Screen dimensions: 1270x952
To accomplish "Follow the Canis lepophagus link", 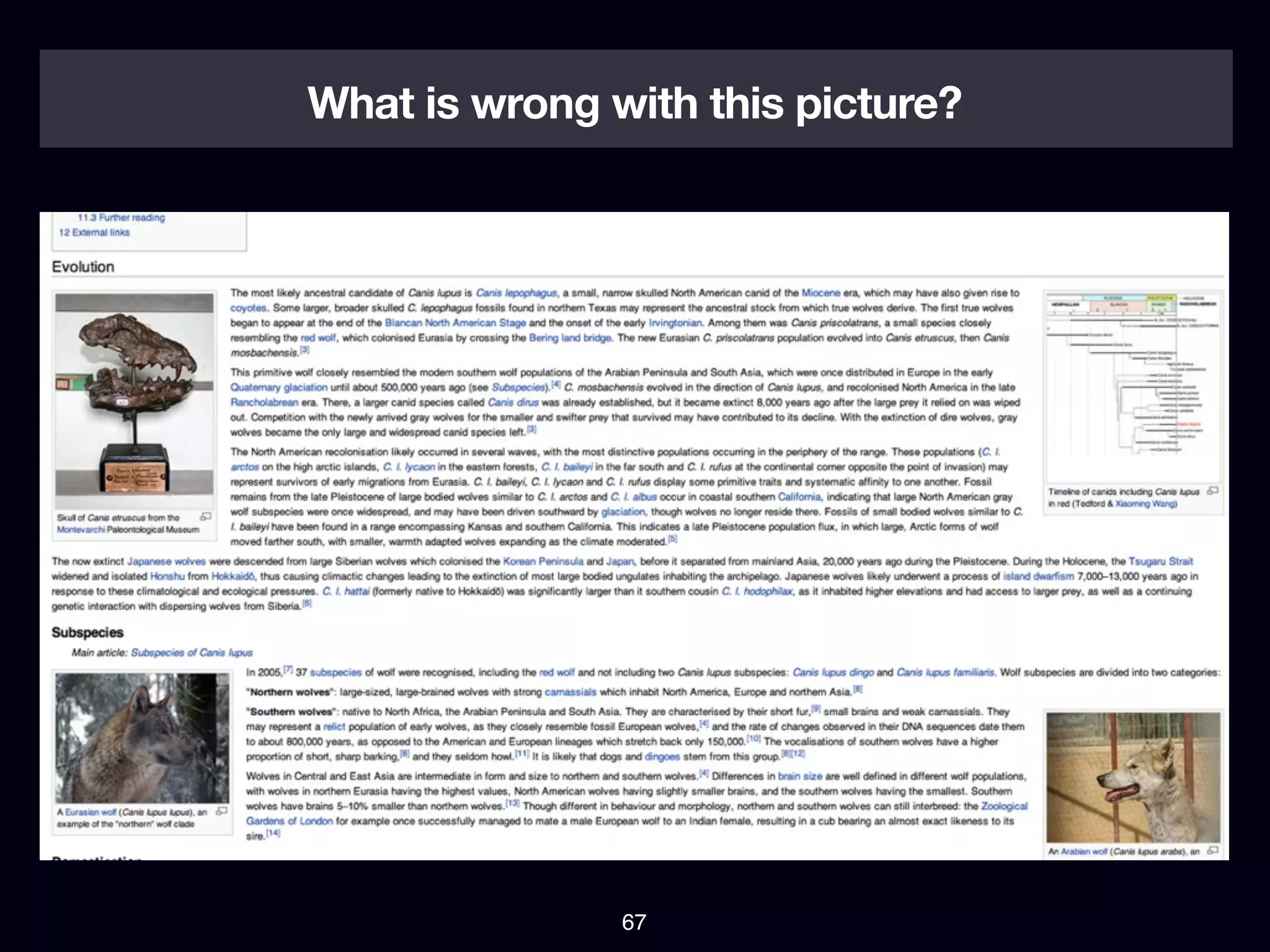I will coord(516,293).
